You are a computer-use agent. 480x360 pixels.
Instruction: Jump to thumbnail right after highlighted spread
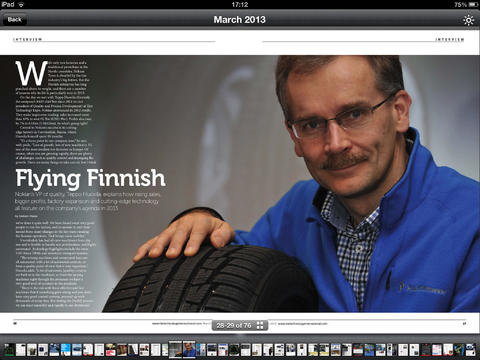201,349
